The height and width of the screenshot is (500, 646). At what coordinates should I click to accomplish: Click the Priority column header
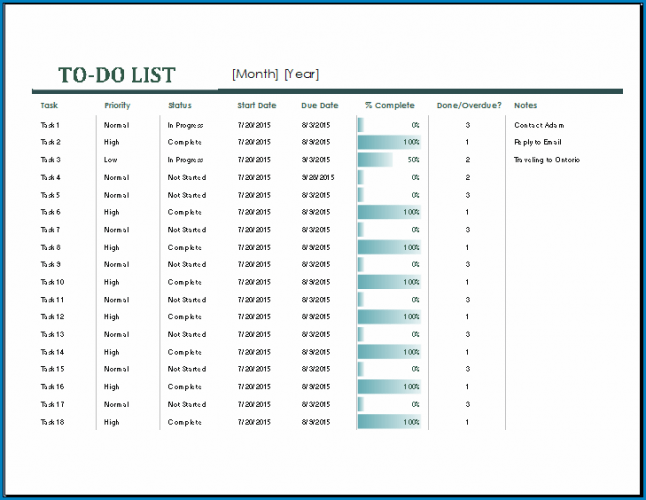pyautogui.click(x=117, y=105)
